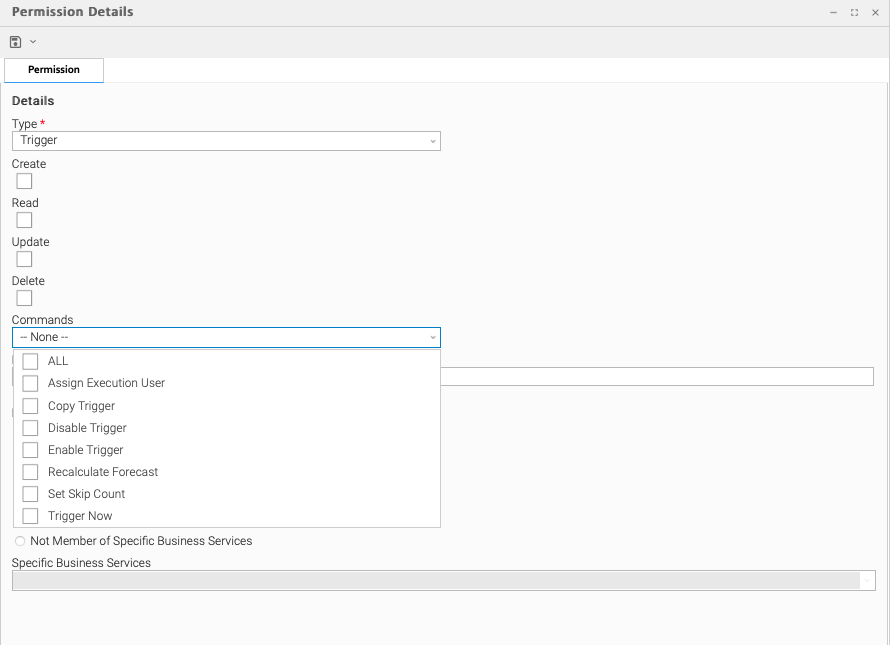Viewport: 890px width, 645px height.
Task: Choose the Copy Trigger command option
Action: [31, 406]
